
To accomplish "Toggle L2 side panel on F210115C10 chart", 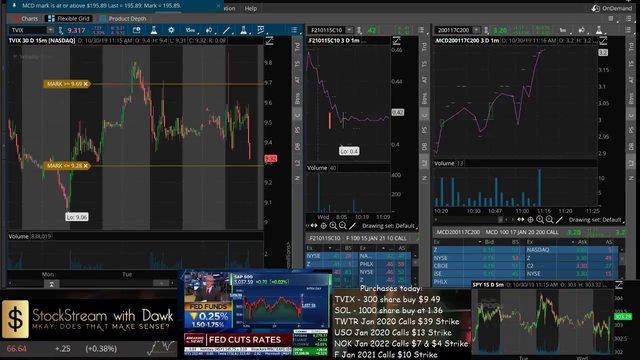I will coord(424,162).
